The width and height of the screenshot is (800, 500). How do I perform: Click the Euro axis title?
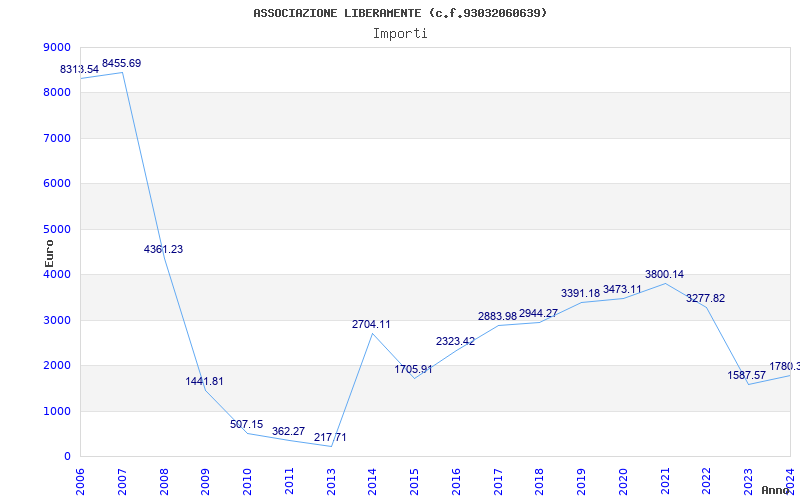click(49, 254)
